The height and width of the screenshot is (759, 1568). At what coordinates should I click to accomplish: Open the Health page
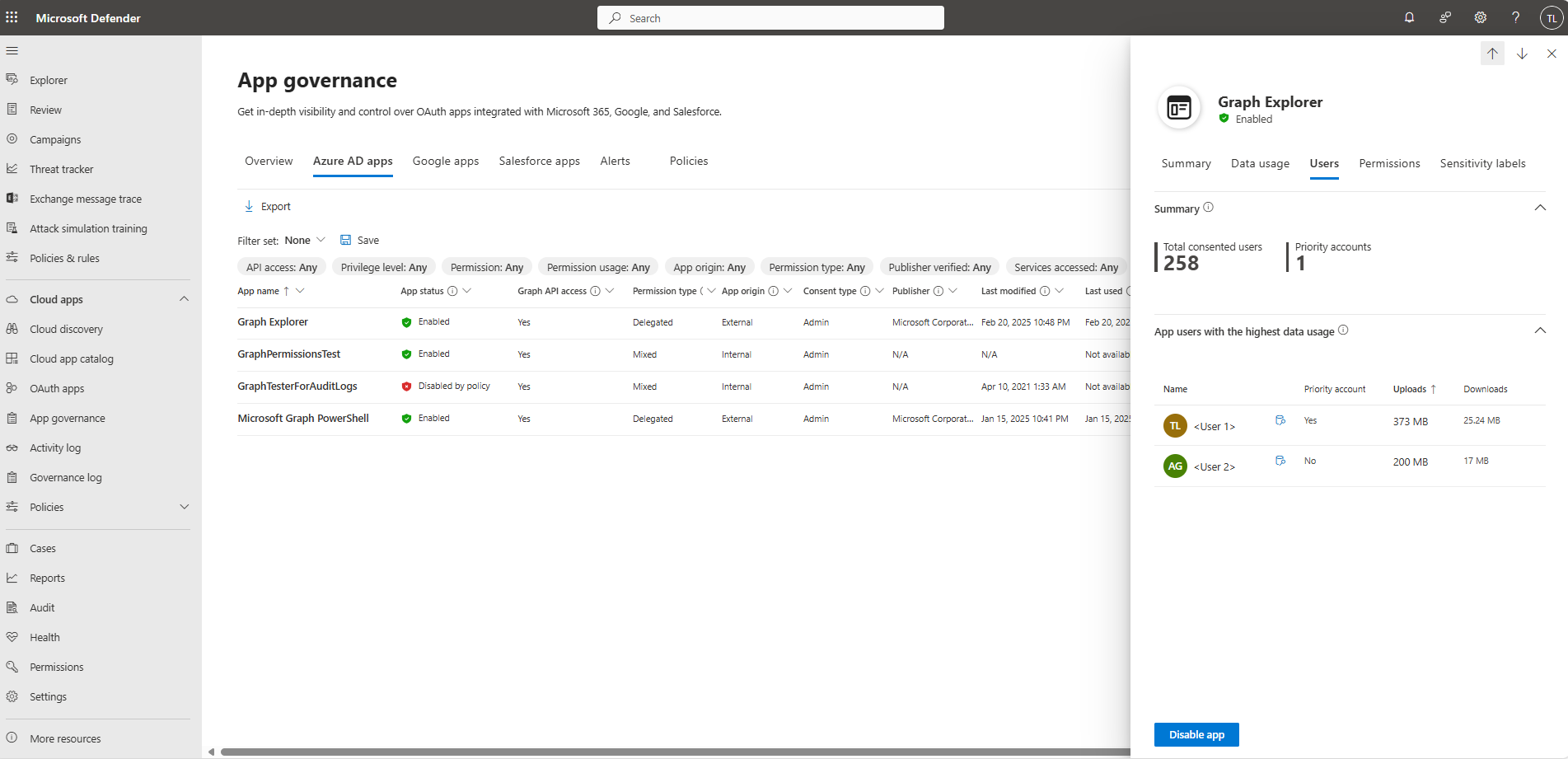pos(44,637)
